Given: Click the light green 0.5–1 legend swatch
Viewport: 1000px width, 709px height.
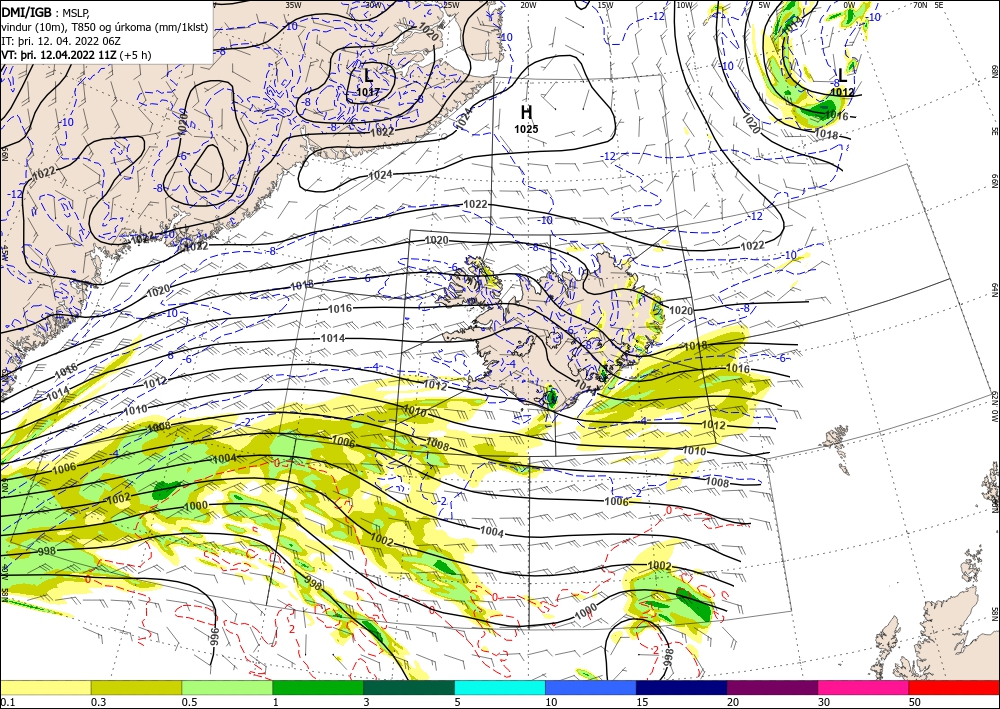Looking at the screenshot, I should click(227, 687).
